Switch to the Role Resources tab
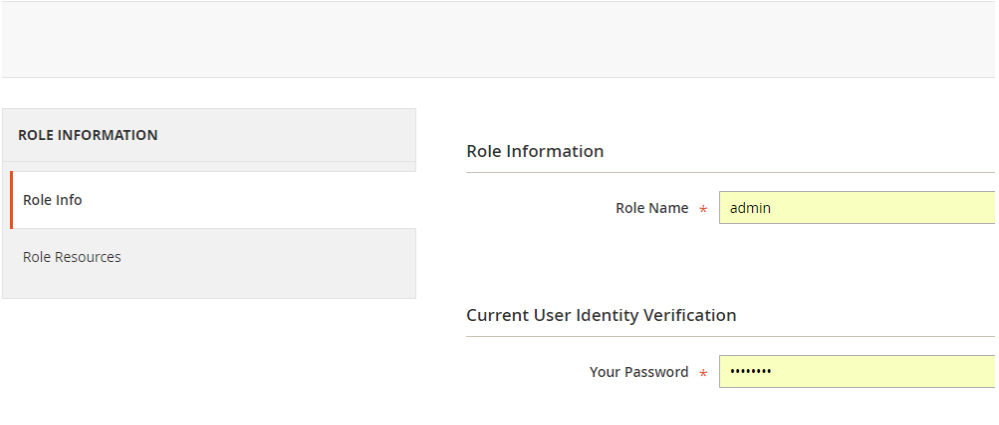 coord(72,257)
